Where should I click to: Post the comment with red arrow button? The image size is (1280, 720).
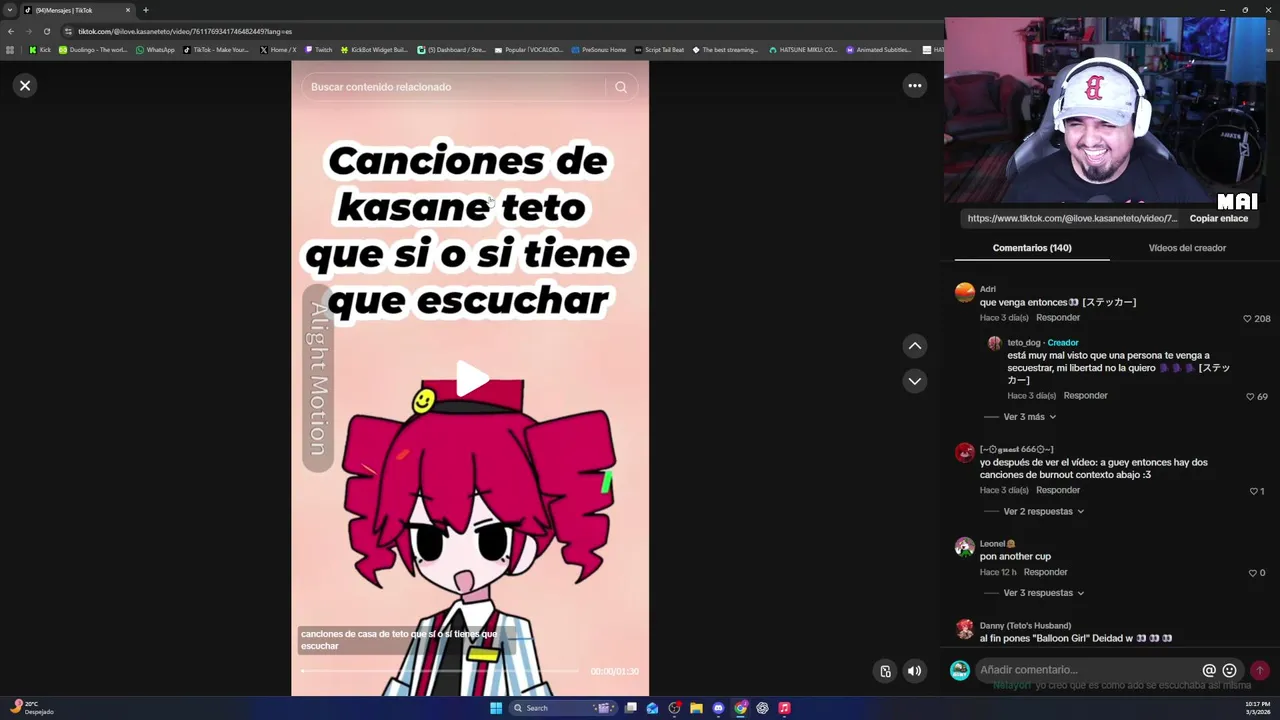(1259, 670)
